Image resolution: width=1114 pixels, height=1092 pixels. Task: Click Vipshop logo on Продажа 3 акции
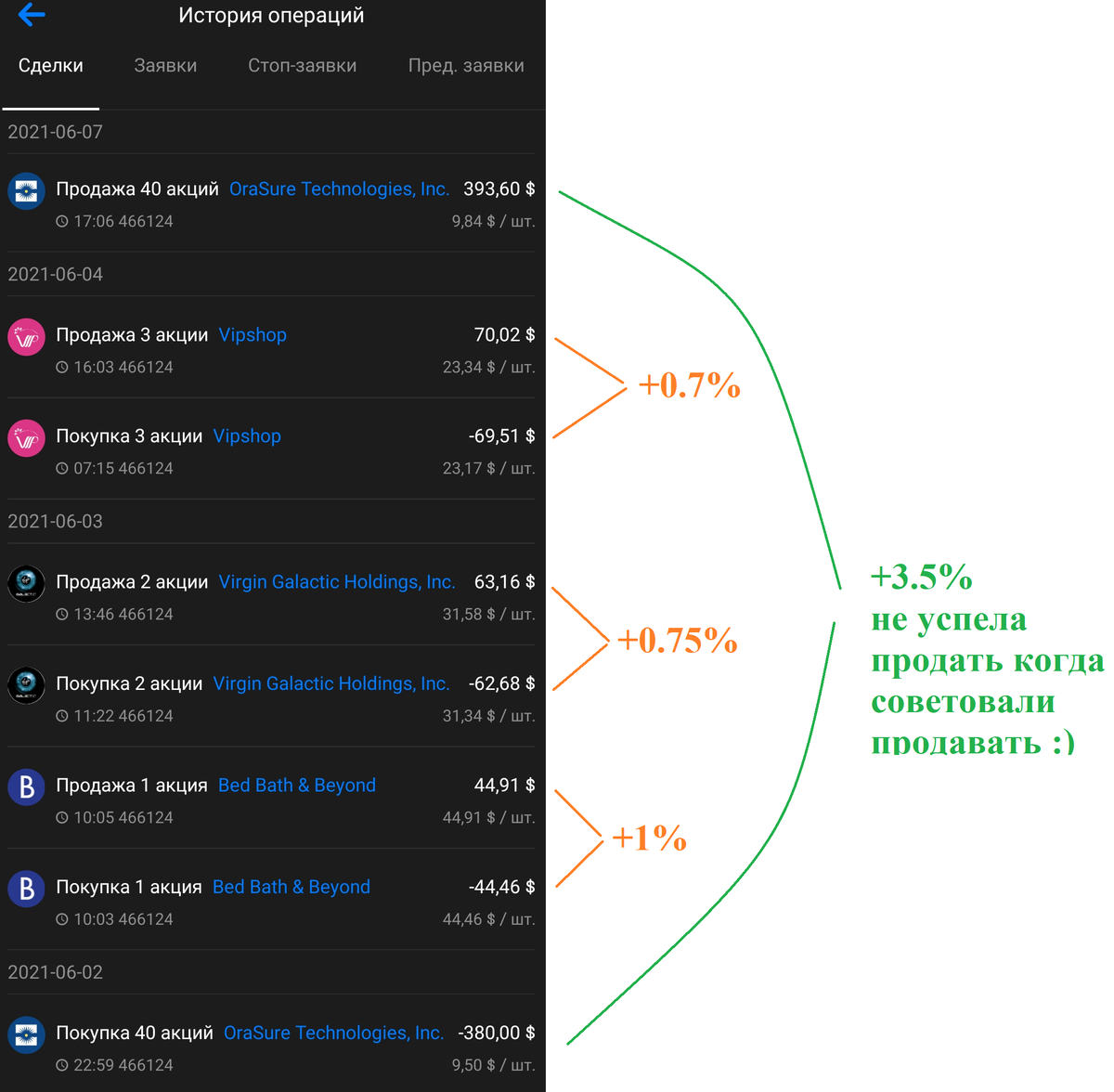pos(26,337)
